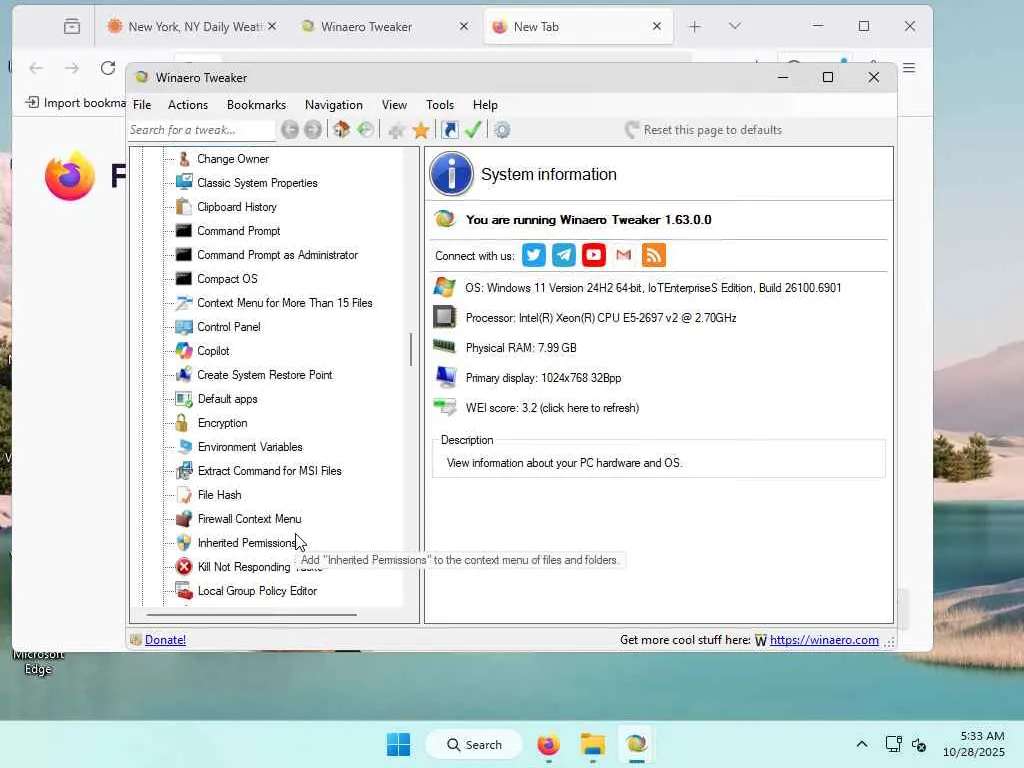Switch to New York NY Daily Weather tab
The image size is (1024, 768).
coord(189,26)
